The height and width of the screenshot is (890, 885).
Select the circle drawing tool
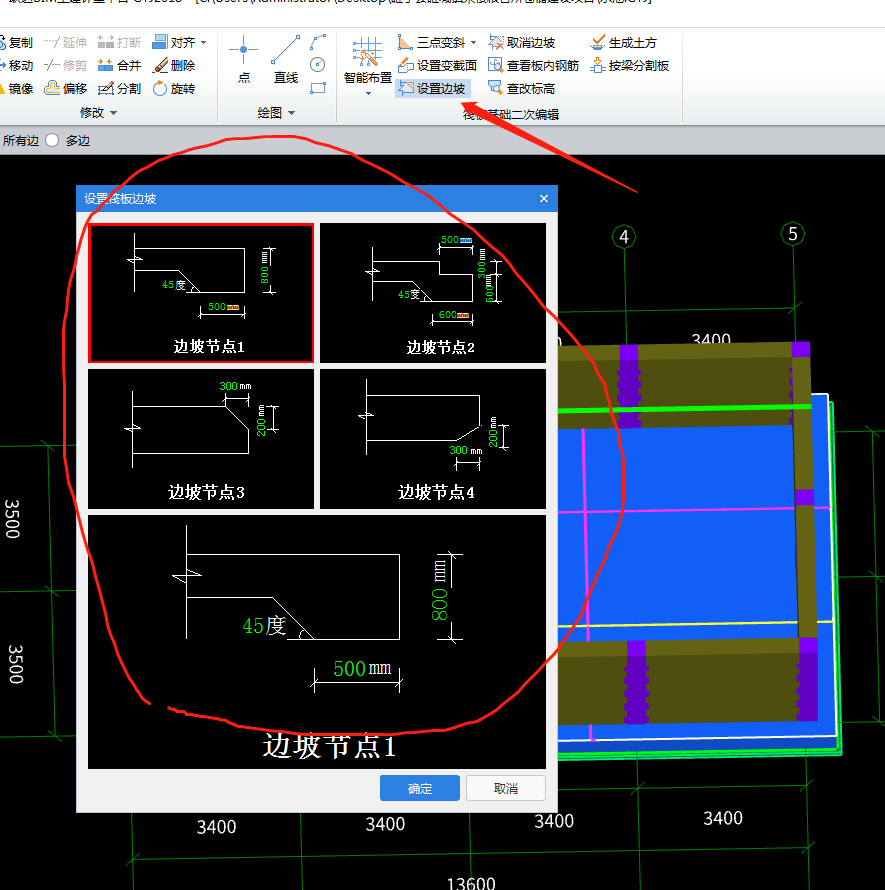click(x=318, y=65)
